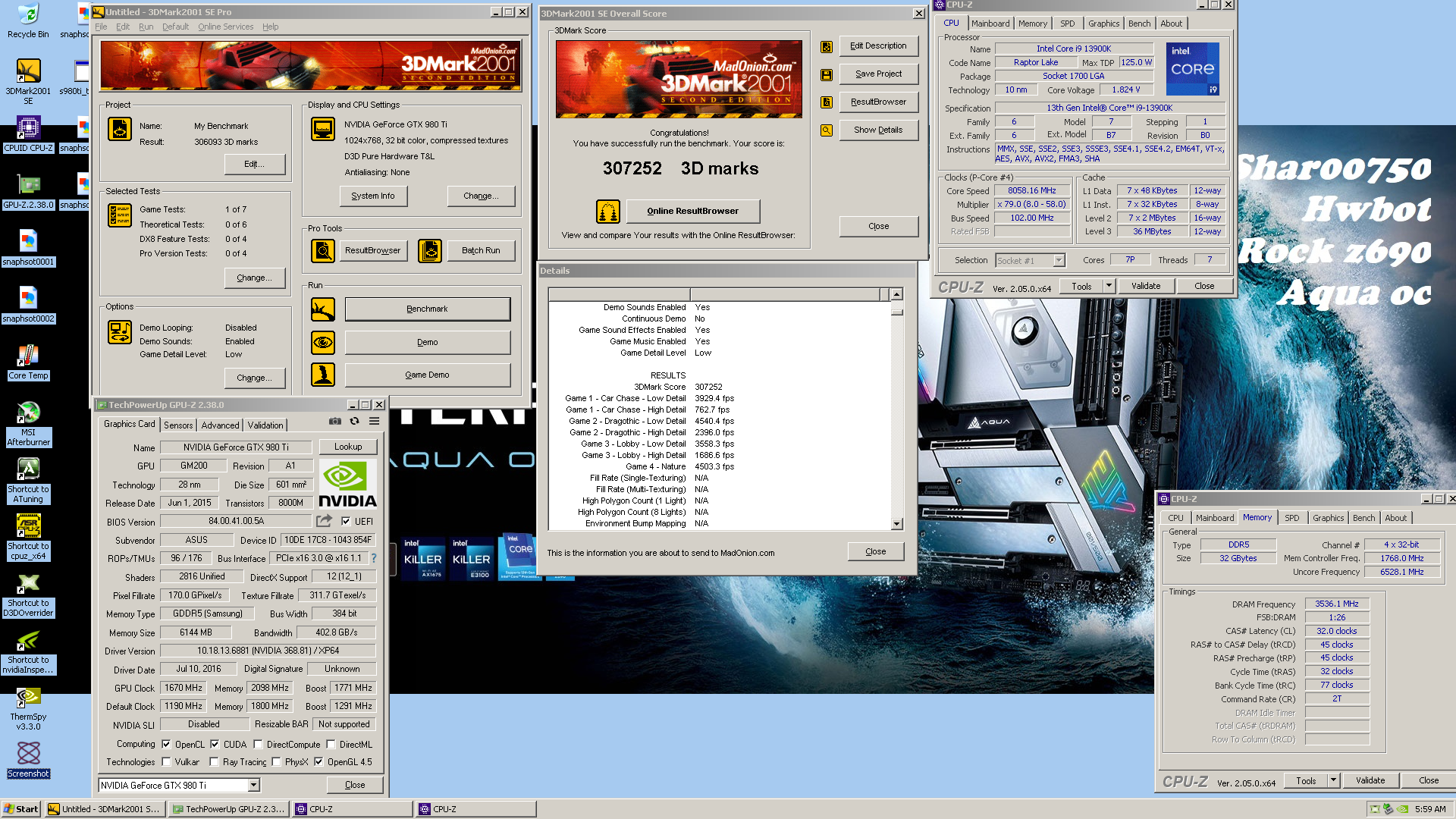Switch to Sensors tab in GPU-Z
Screen dimensions: 1456x819
point(178,425)
